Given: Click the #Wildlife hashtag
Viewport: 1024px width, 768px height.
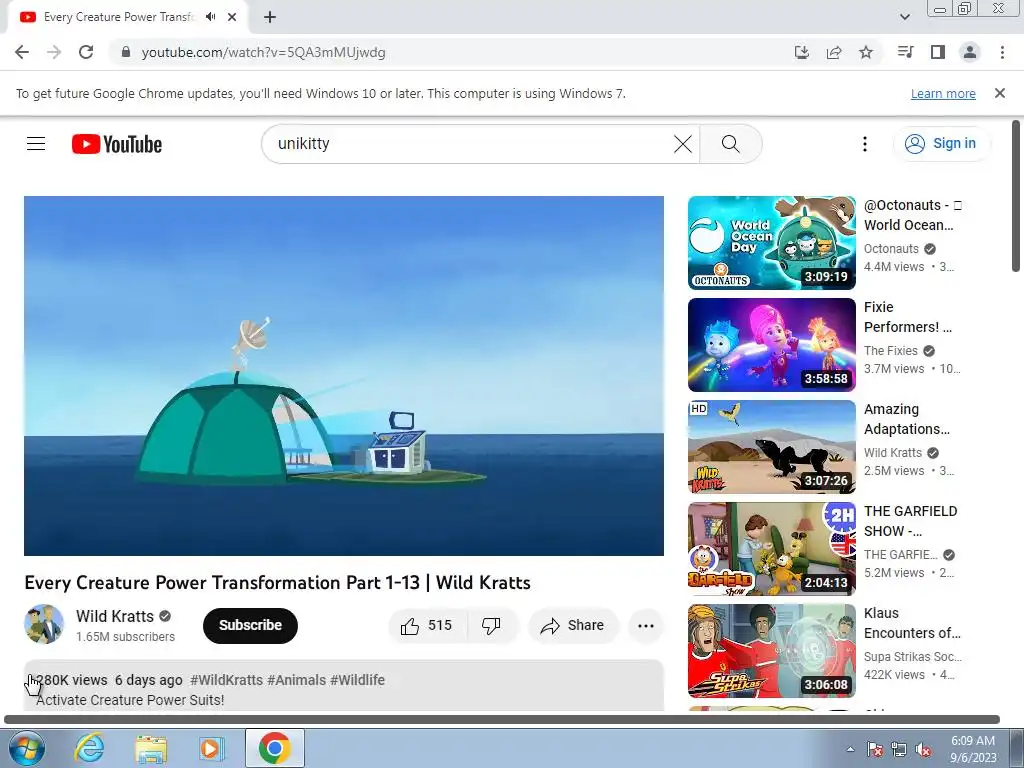Looking at the screenshot, I should pos(357,680).
